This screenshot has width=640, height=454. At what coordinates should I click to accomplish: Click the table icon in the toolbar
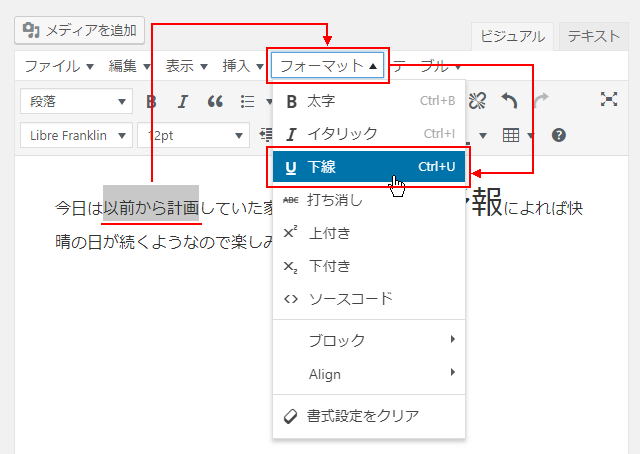click(x=511, y=135)
